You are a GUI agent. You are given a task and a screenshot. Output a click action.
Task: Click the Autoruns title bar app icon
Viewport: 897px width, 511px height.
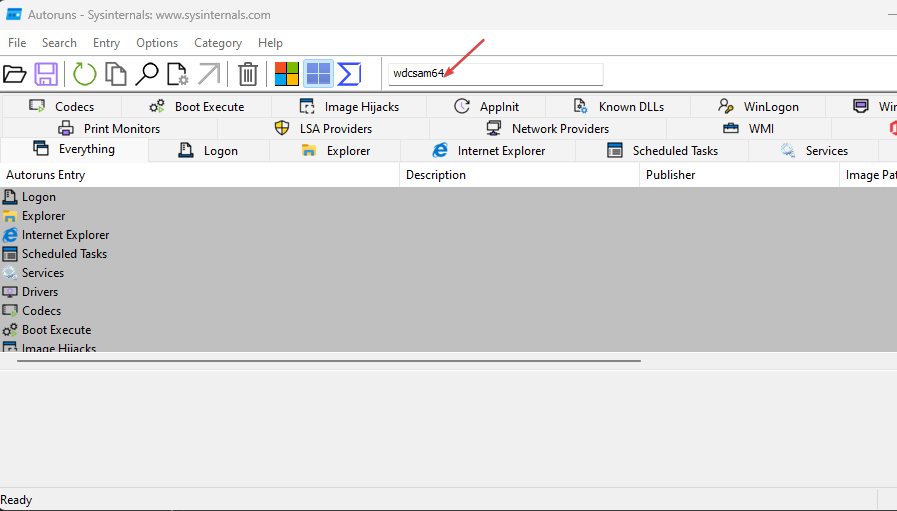[14, 14]
